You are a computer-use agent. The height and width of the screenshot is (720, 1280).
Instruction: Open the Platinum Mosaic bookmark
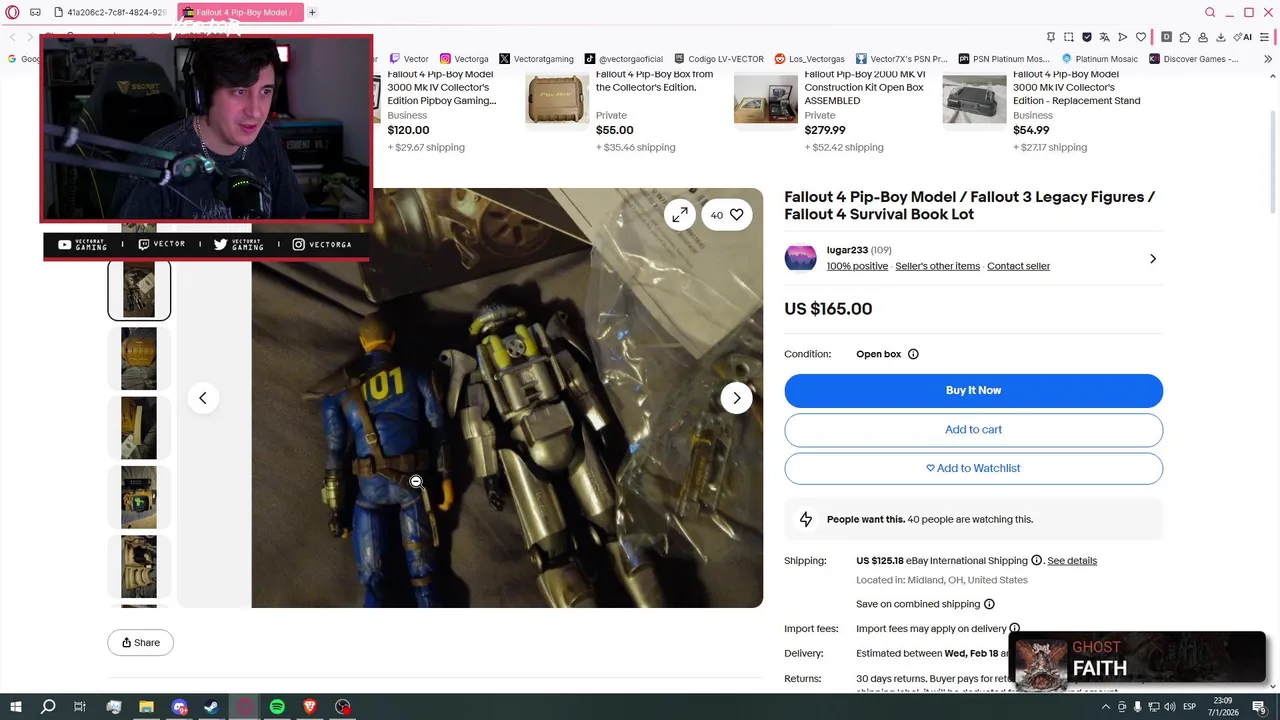1099,59
